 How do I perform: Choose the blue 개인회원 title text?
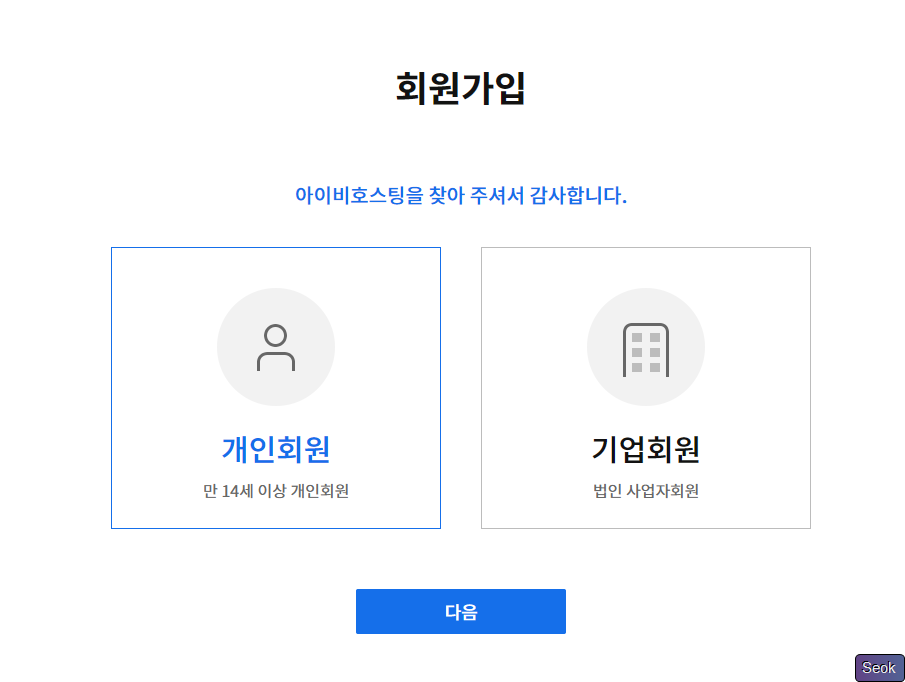pyautogui.click(x=276, y=450)
